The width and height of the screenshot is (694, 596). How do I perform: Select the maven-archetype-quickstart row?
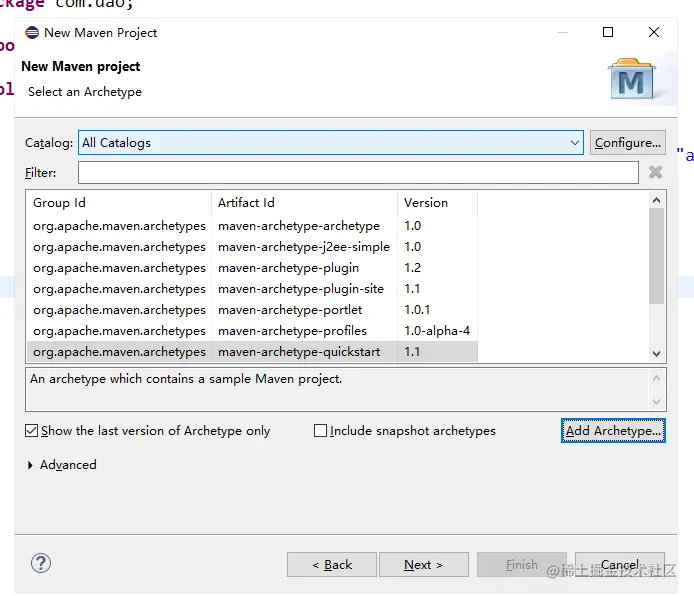coord(252,352)
